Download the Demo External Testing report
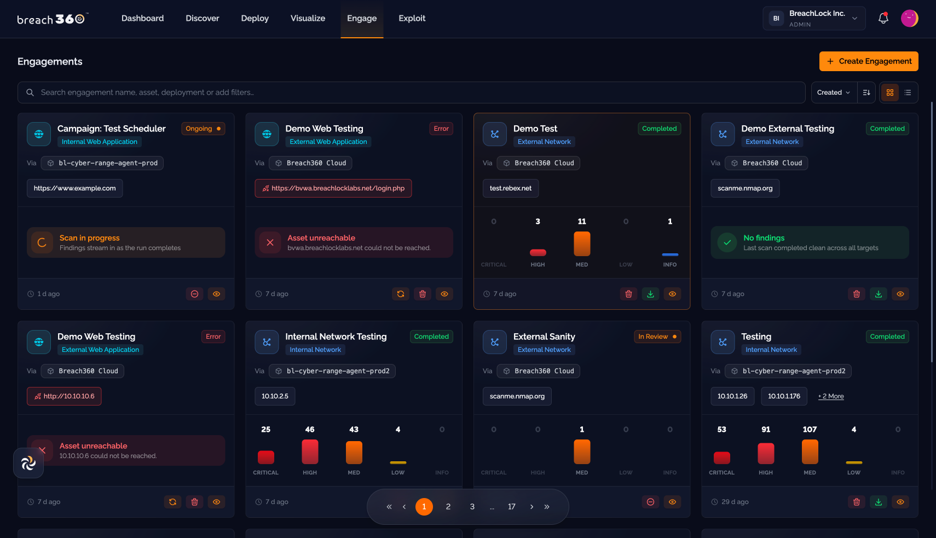The width and height of the screenshot is (936, 538). coord(879,294)
